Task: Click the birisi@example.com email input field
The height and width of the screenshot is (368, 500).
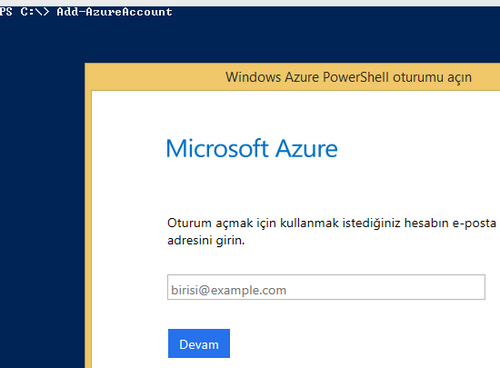Action: 326,287
